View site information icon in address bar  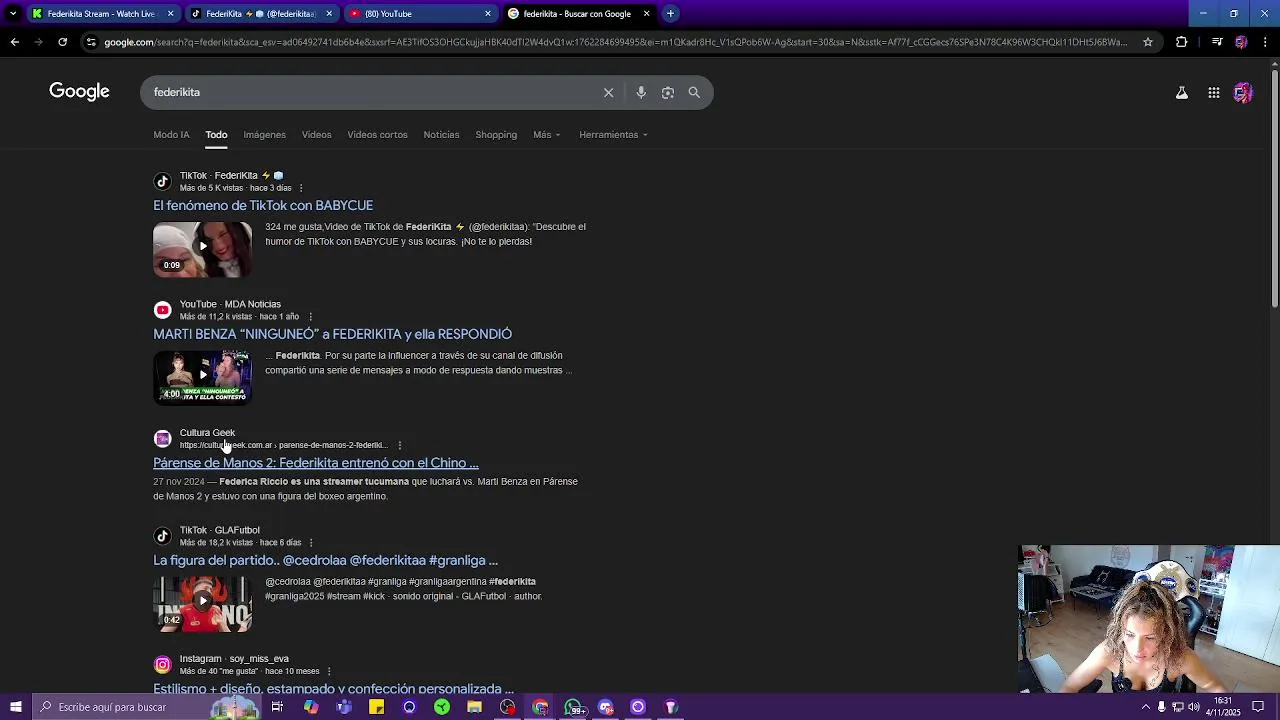click(91, 42)
